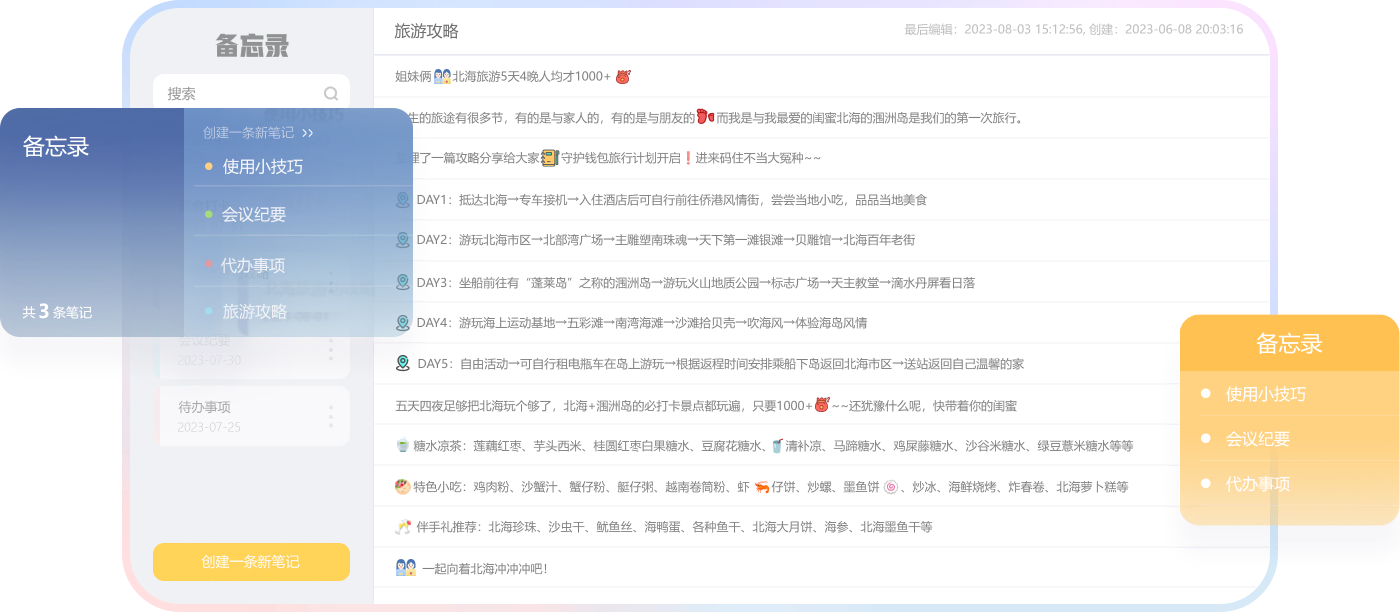Click the location pin beside DAY5

click(x=403, y=363)
